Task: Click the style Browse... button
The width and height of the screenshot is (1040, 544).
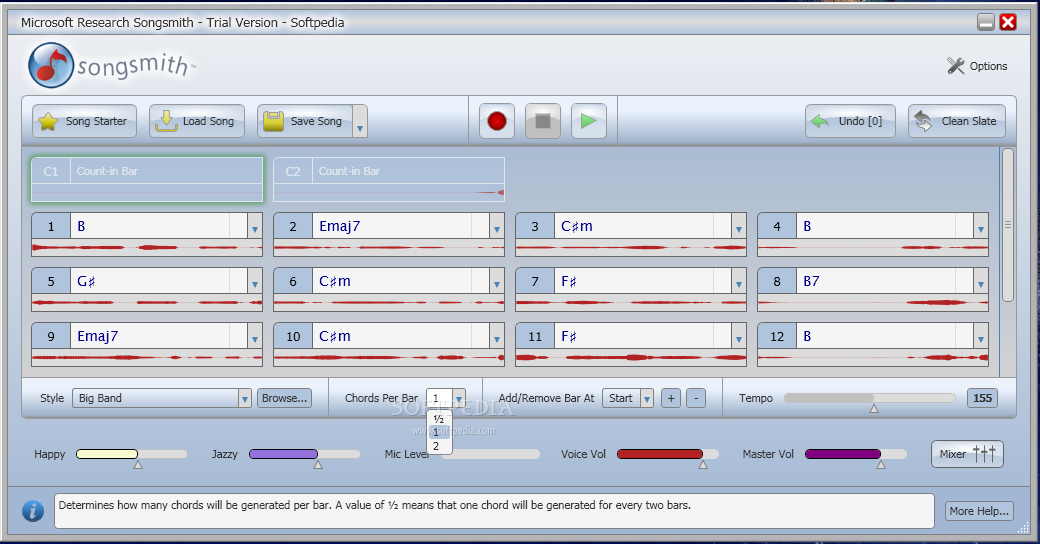Action: coord(285,398)
